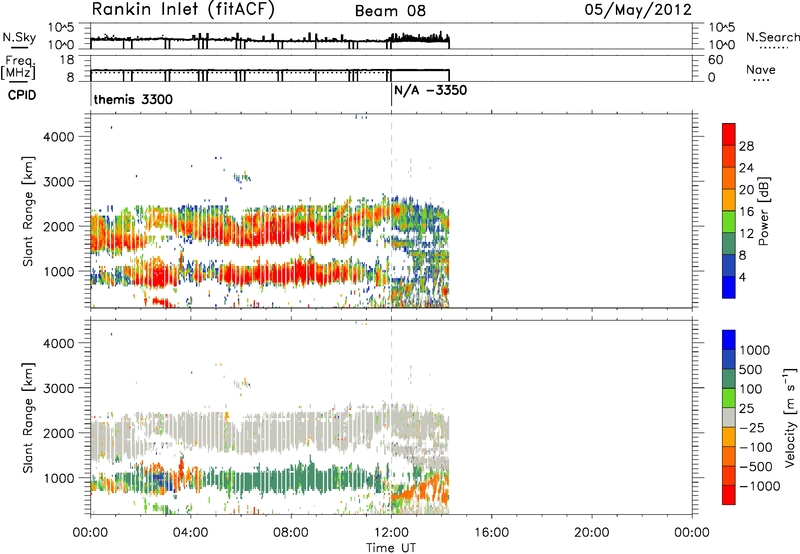Click the "18" frequency axis tick label
The width and height of the screenshot is (800, 554).
click(67, 60)
